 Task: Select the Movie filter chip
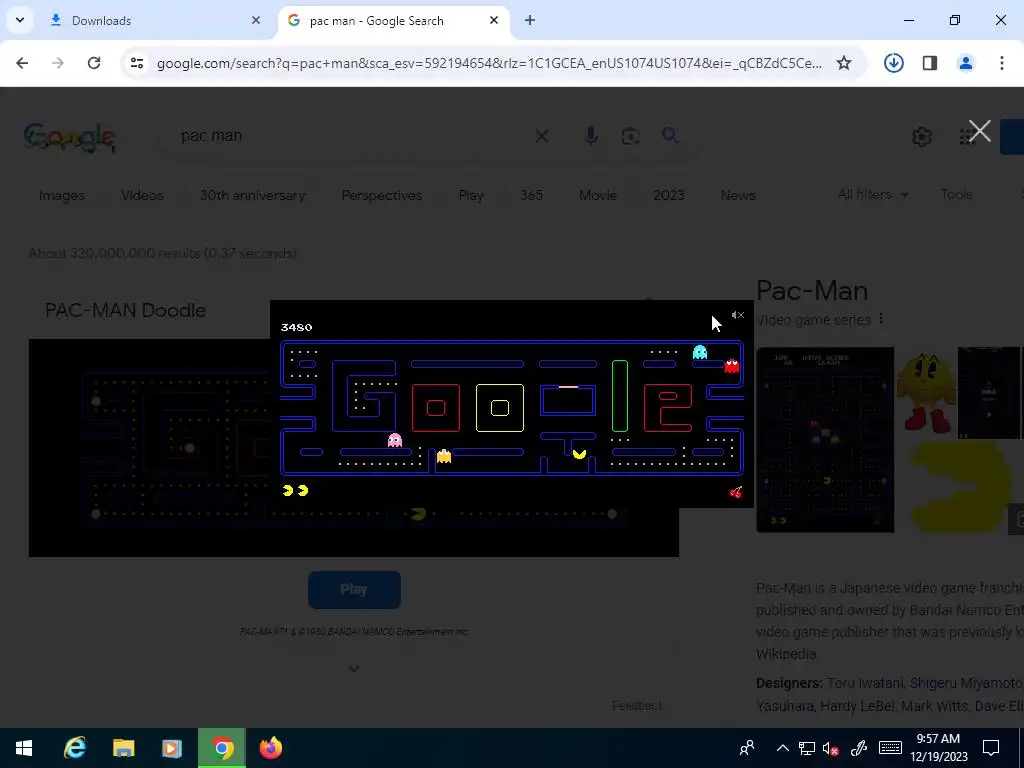click(598, 195)
